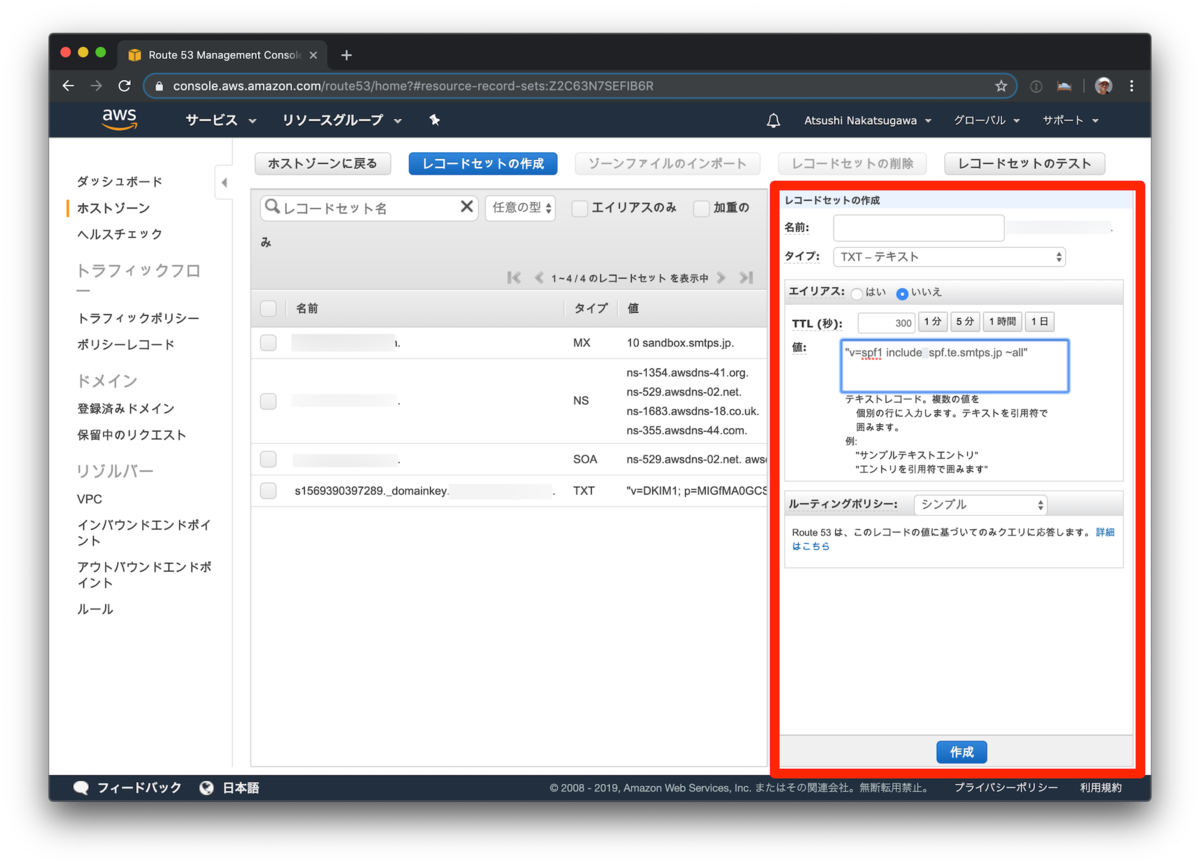Check the select-all checkbox in table header
Screen dimensions: 1200x866
(268, 308)
